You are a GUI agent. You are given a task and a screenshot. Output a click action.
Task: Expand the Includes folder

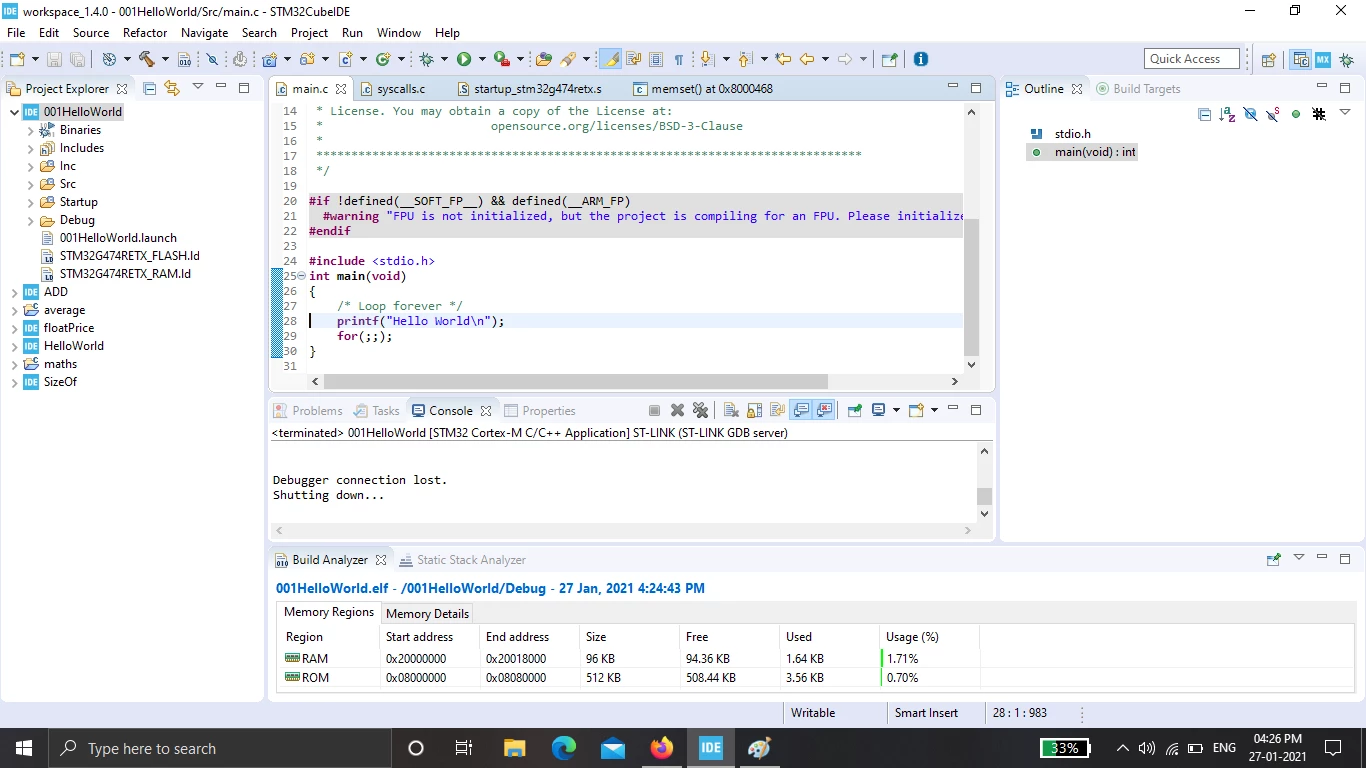32,148
